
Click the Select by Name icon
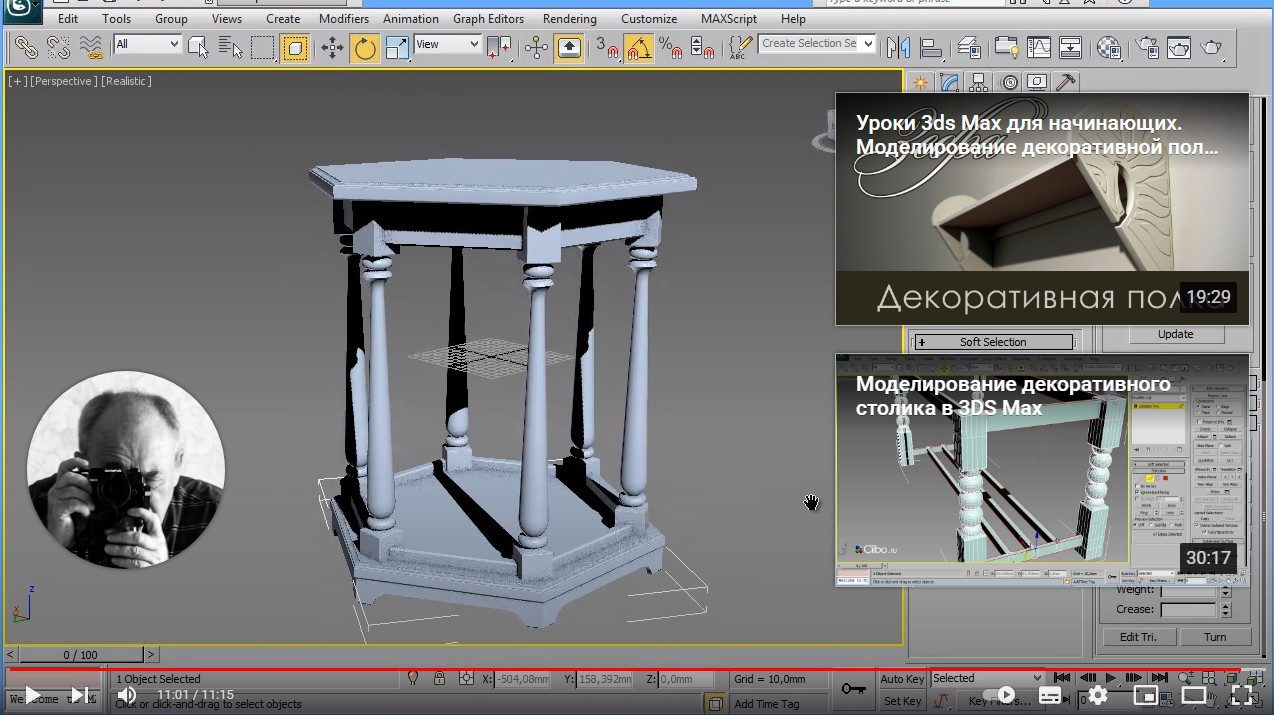231,47
